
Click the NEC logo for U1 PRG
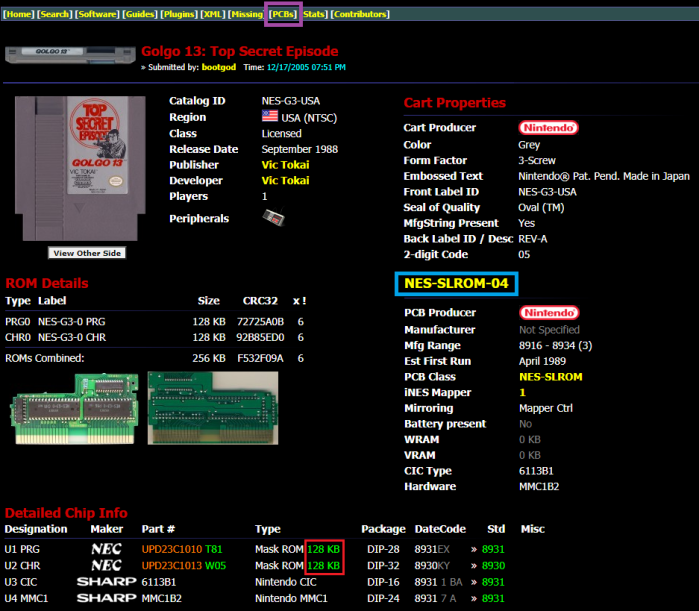[106, 549]
